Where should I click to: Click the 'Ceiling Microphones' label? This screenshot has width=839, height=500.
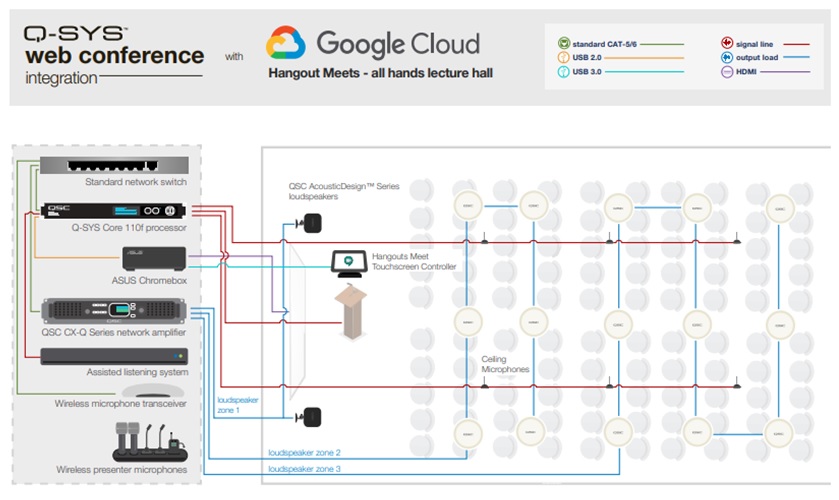pyautogui.click(x=505, y=364)
